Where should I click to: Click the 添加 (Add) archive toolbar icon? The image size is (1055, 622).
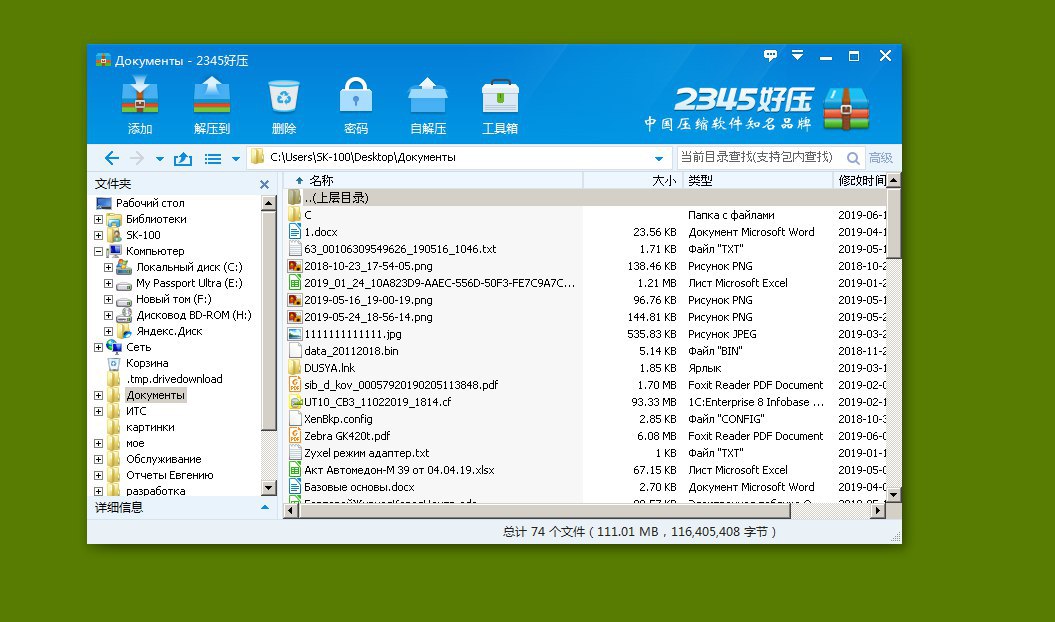tap(140, 96)
